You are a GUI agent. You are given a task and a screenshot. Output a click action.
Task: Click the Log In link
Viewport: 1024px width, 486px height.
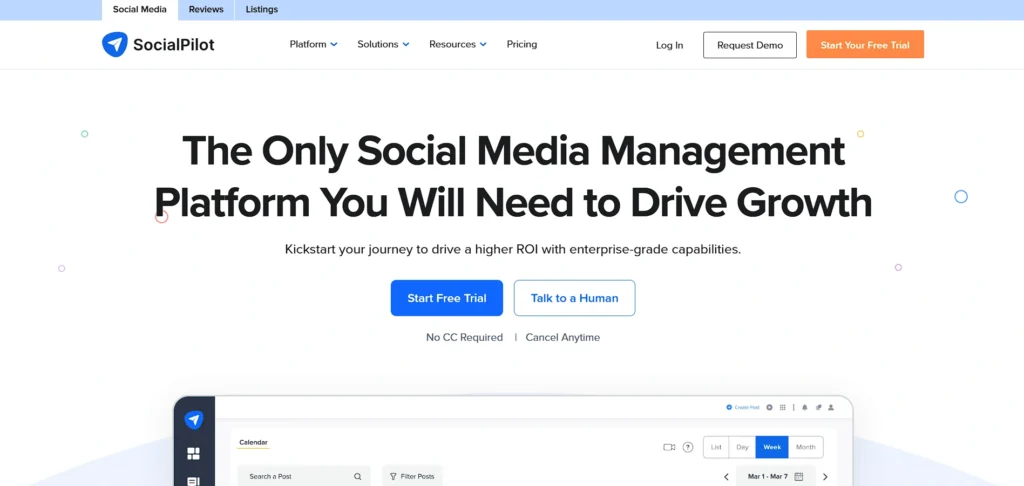point(669,45)
